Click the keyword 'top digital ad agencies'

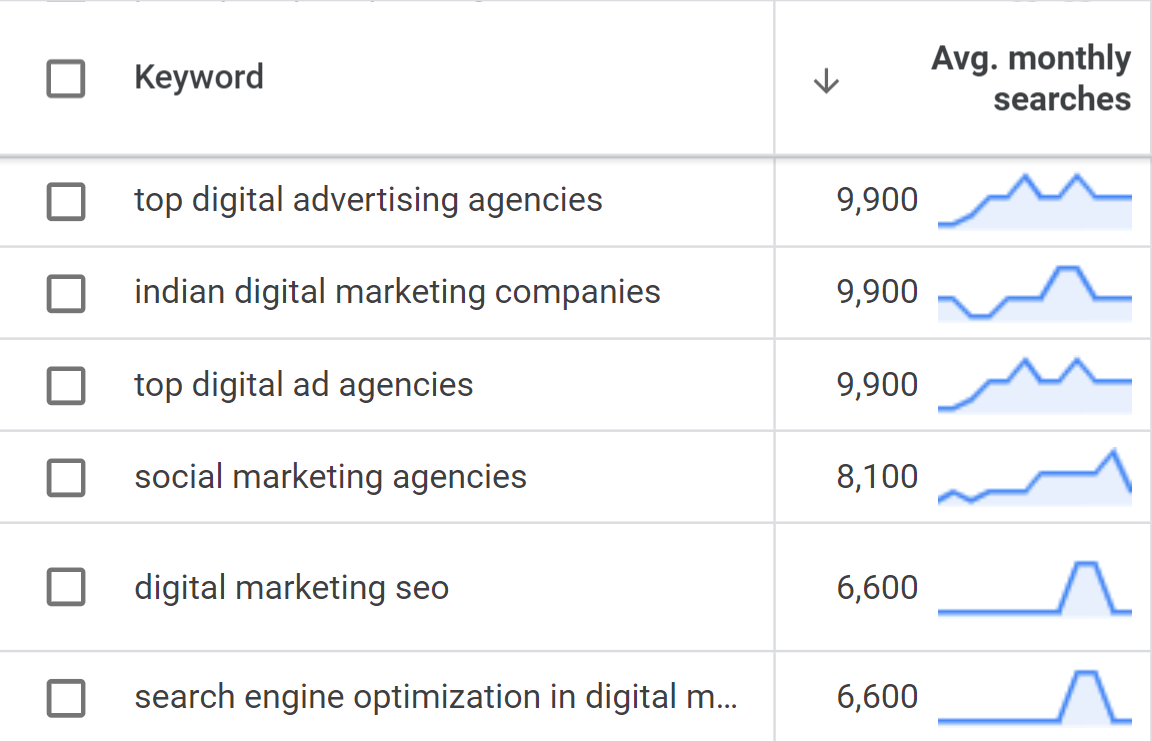click(x=303, y=386)
